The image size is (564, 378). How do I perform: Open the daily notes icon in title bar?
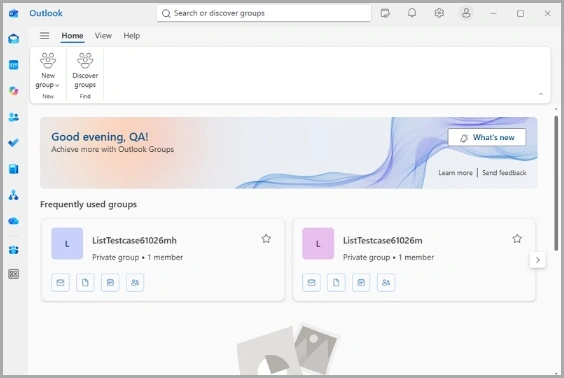(x=385, y=13)
